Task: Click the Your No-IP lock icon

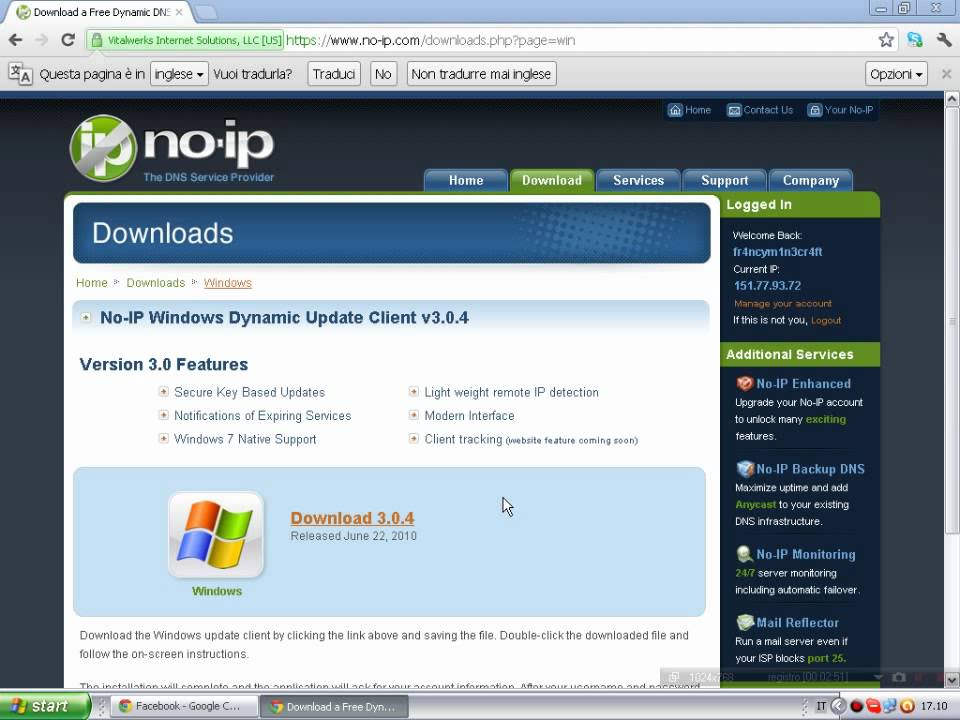Action: [x=814, y=110]
